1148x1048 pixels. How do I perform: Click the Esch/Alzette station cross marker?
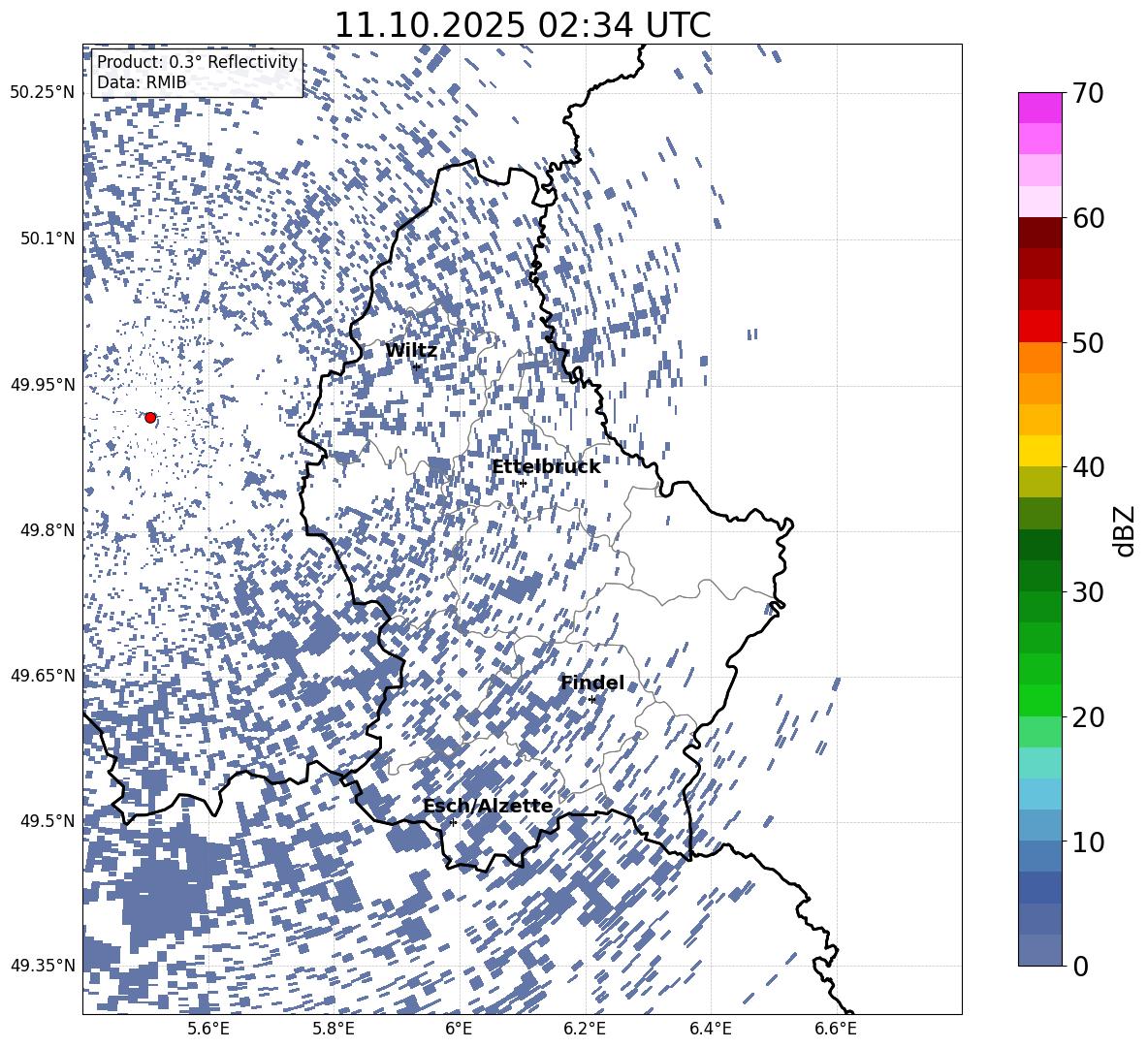453,822
